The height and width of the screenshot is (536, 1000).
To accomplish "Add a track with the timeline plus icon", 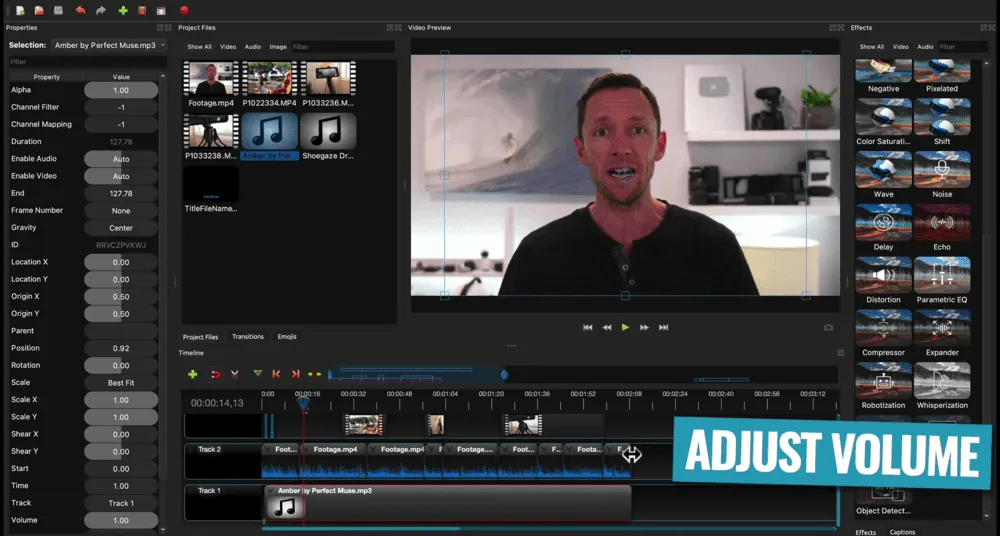I will pos(193,374).
